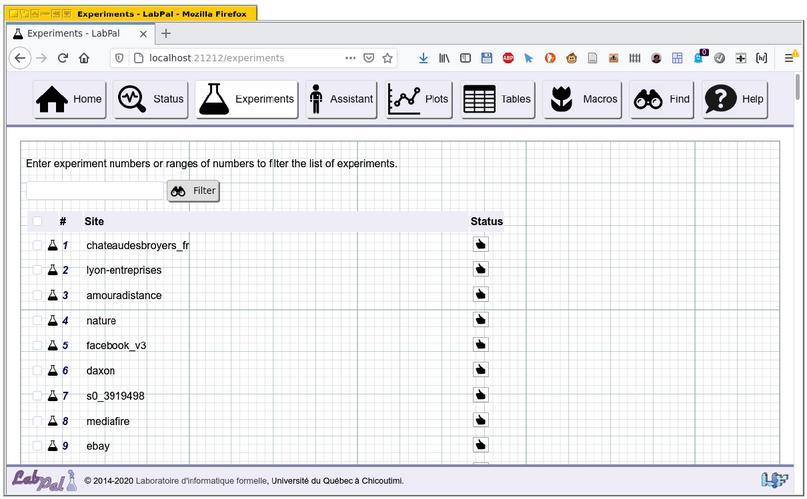
Task: Open experiment number 6 link
Action: point(65,371)
